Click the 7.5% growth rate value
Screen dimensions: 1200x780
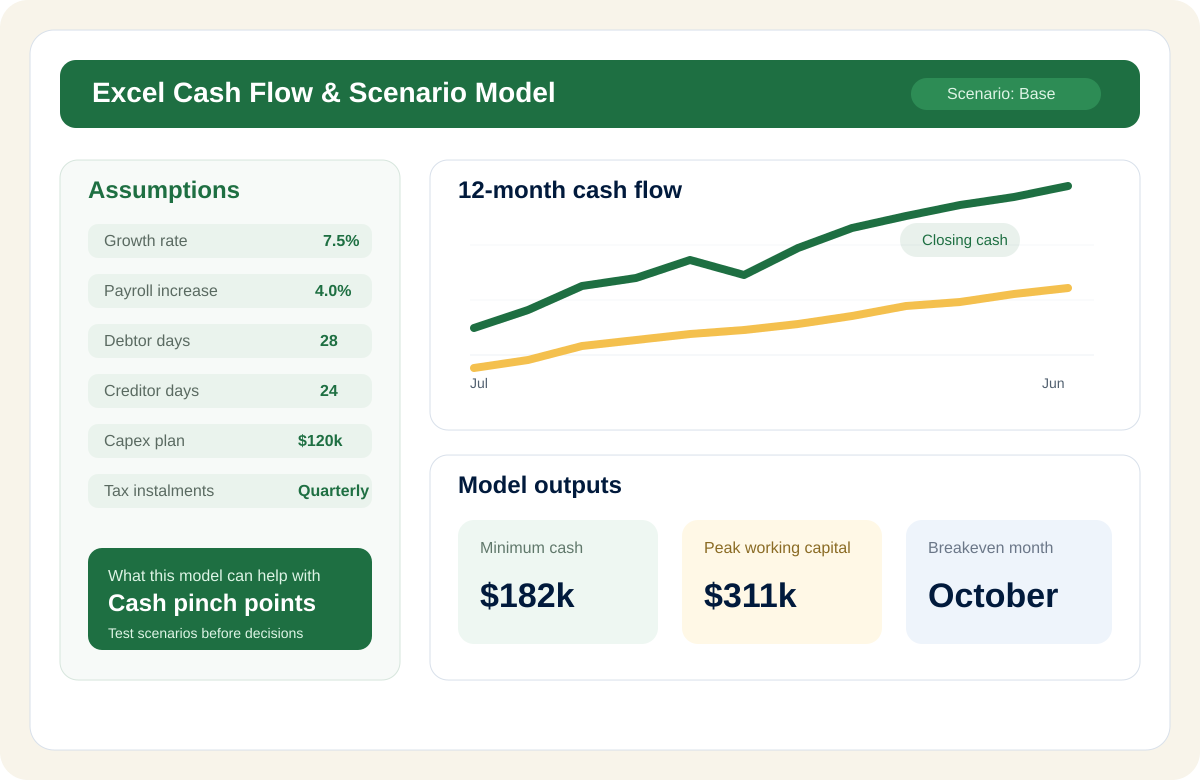[x=341, y=241]
